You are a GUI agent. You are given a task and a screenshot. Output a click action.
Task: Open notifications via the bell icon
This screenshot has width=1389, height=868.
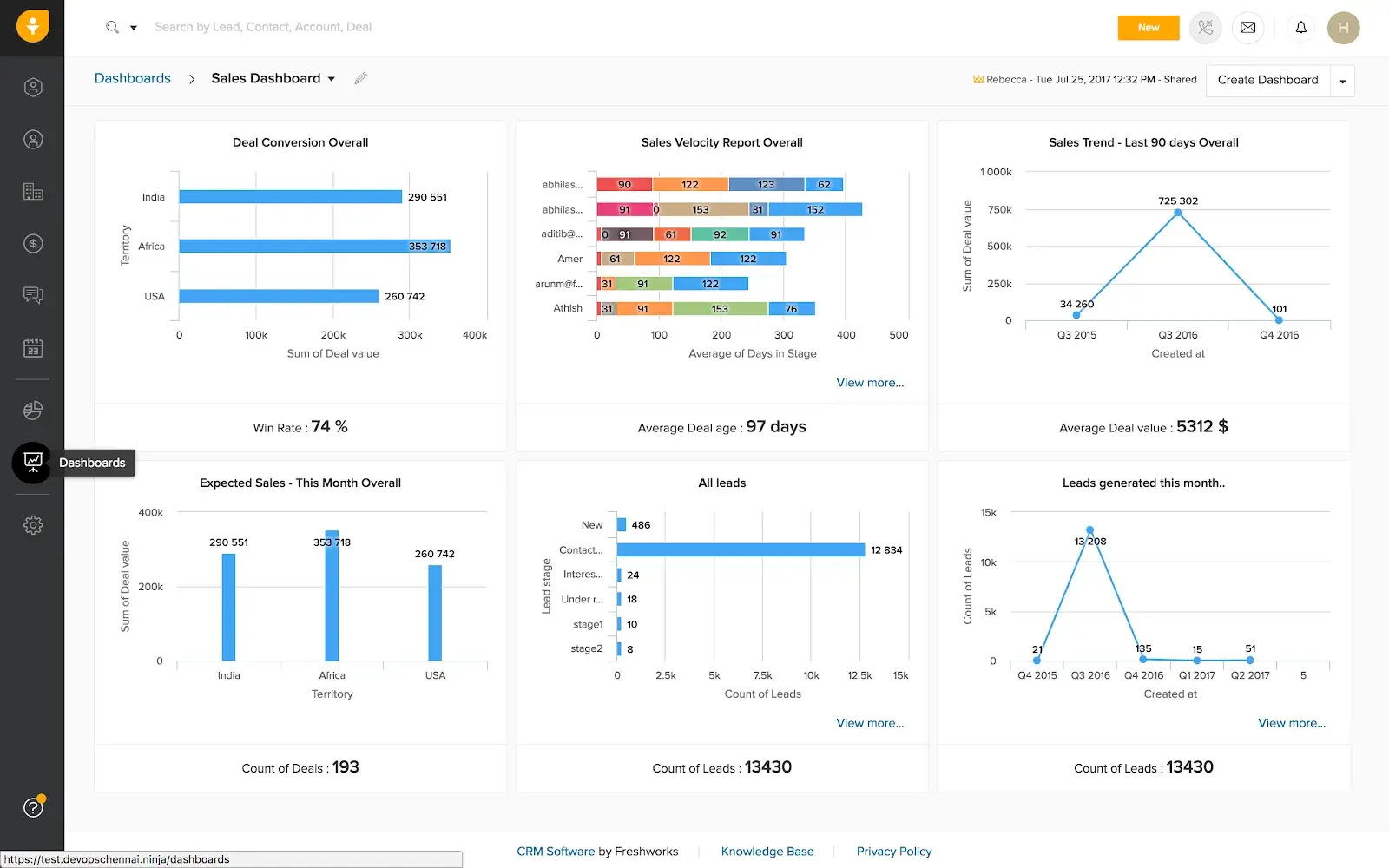coord(1300,27)
